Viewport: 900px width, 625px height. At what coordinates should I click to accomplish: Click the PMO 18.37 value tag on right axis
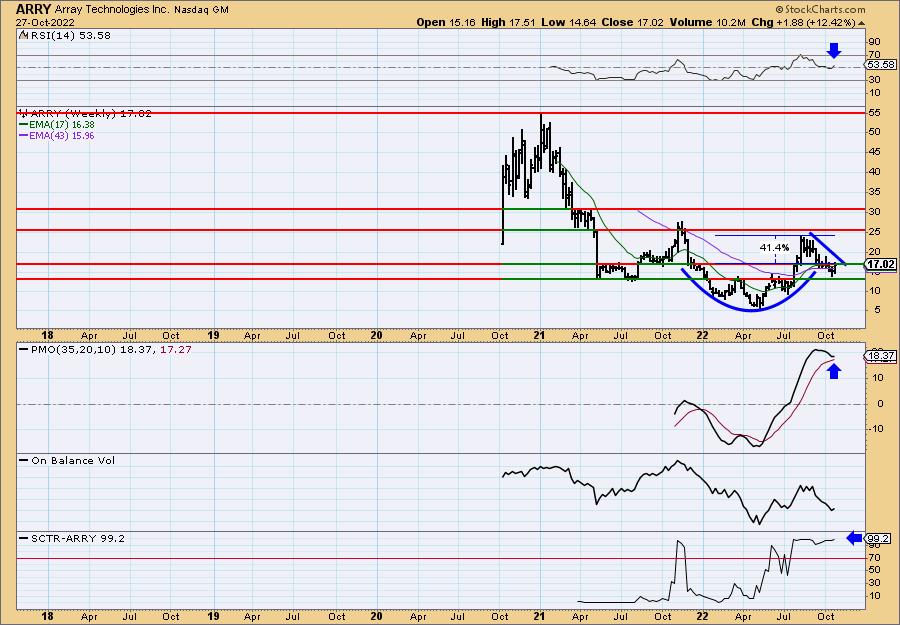881,356
